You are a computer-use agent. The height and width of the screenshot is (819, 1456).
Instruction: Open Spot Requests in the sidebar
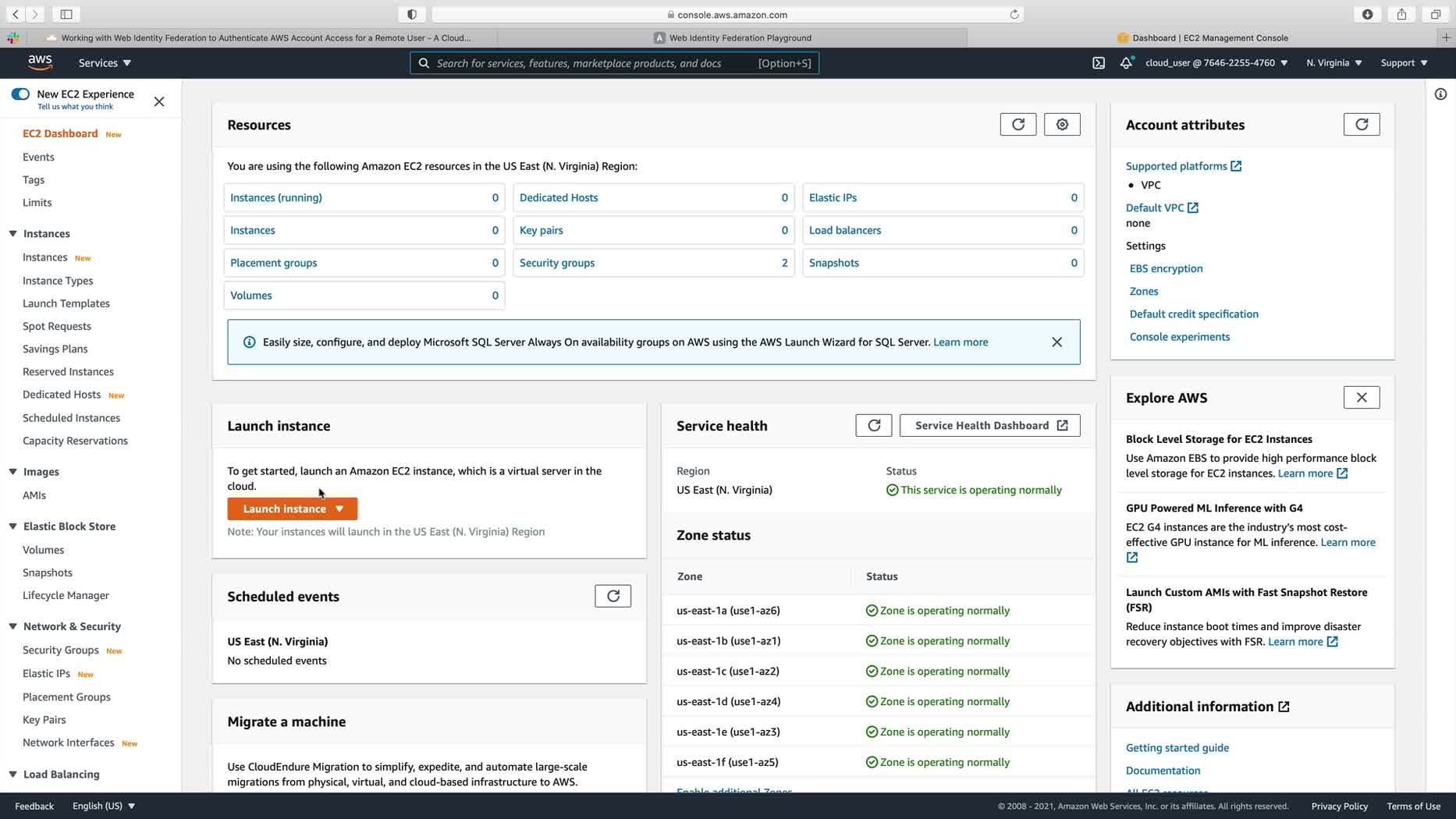coord(57,326)
